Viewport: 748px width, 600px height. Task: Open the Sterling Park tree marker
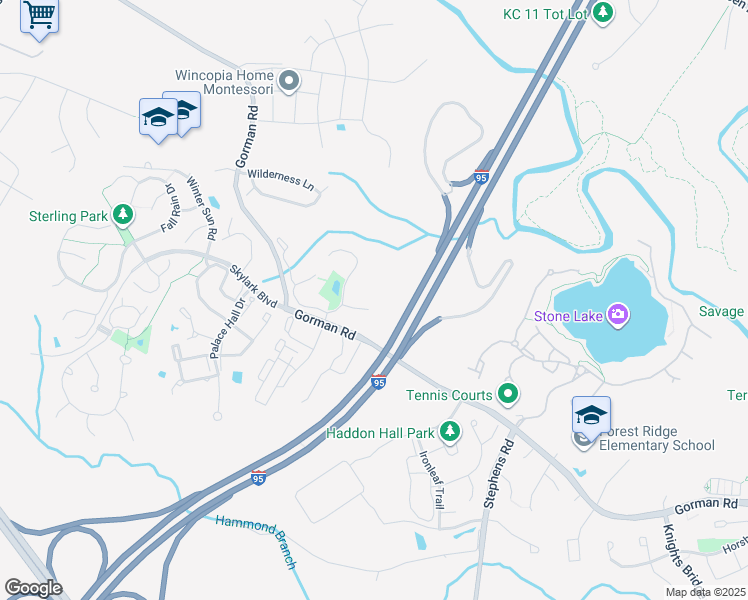click(123, 215)
